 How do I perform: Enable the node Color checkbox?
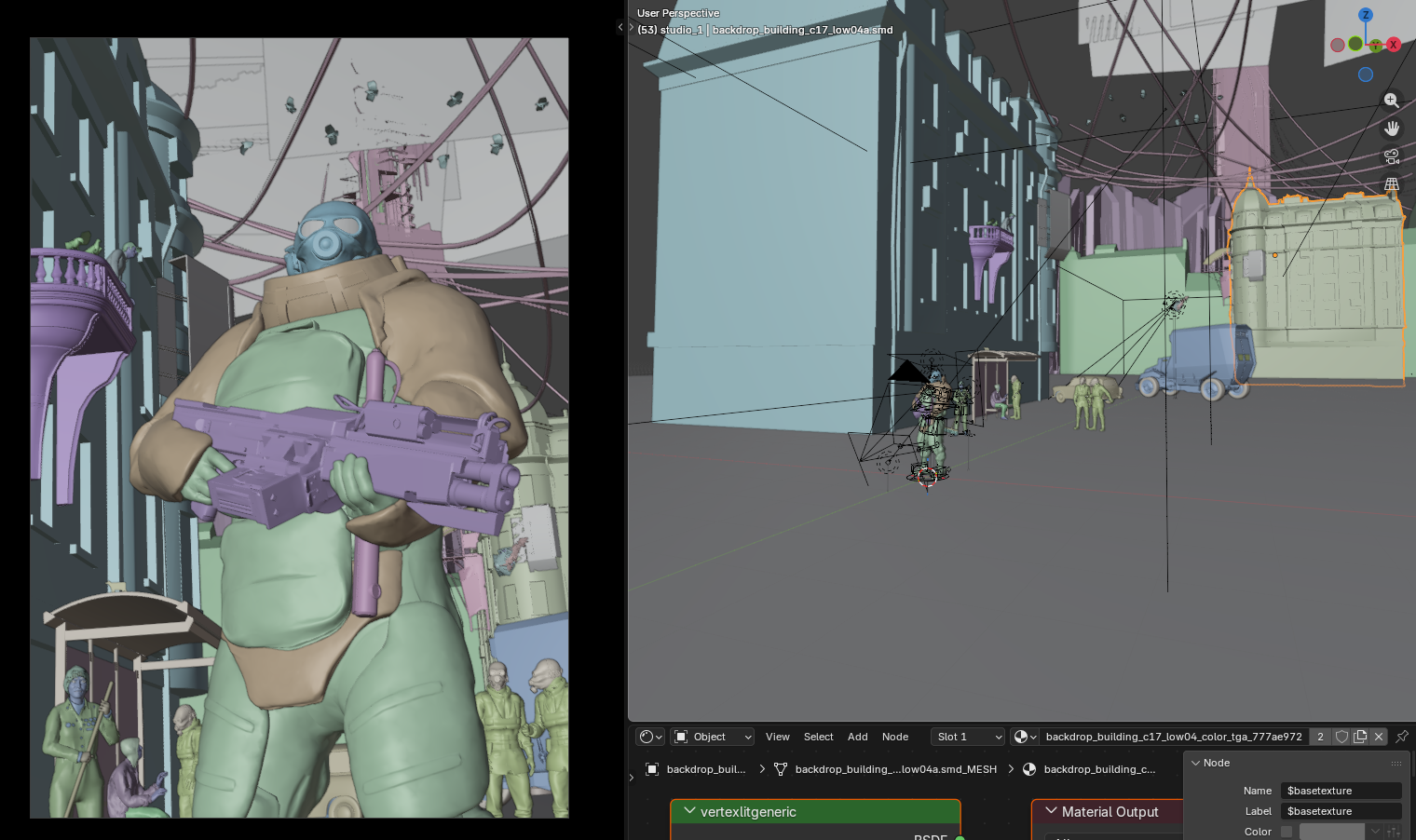point(1287,832)
